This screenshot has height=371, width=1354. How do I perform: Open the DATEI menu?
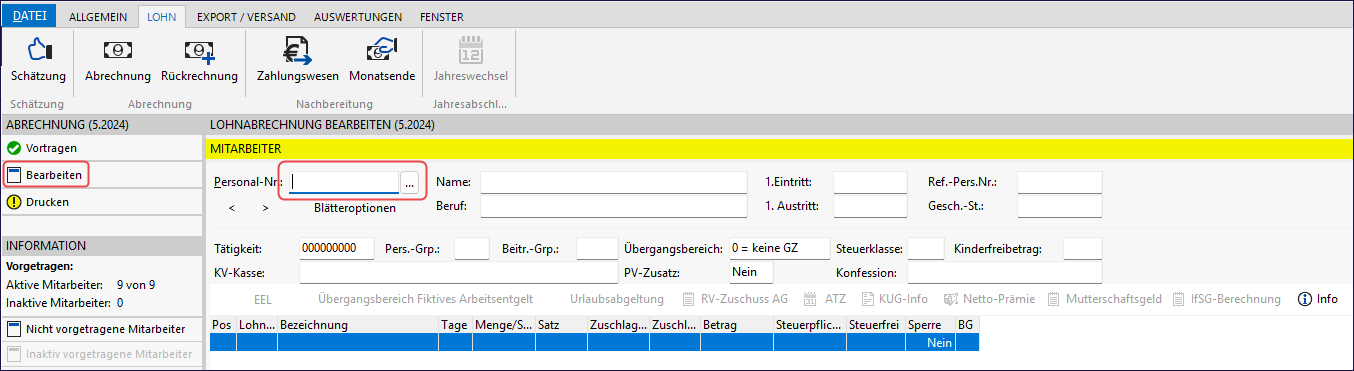point(29,16)
